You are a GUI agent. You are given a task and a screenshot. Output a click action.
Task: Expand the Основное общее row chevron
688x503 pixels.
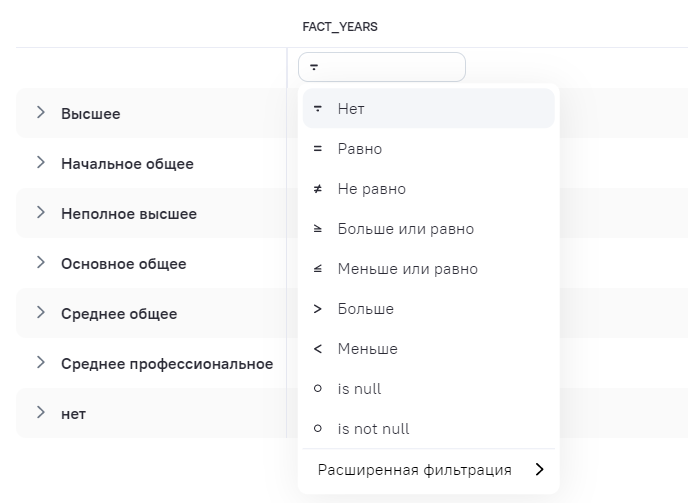click(x=41, y=263)
